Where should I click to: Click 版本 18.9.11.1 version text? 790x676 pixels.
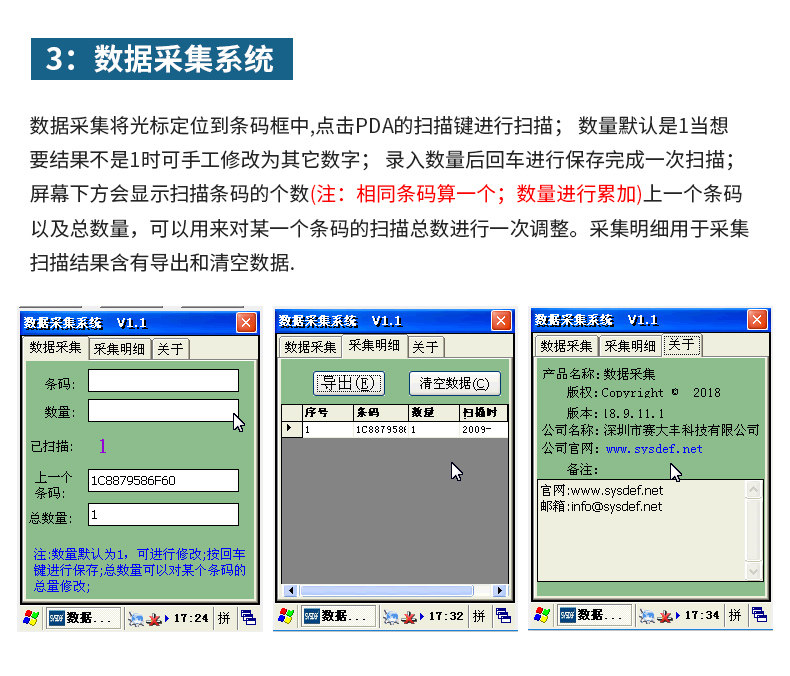tap(615, 414)
